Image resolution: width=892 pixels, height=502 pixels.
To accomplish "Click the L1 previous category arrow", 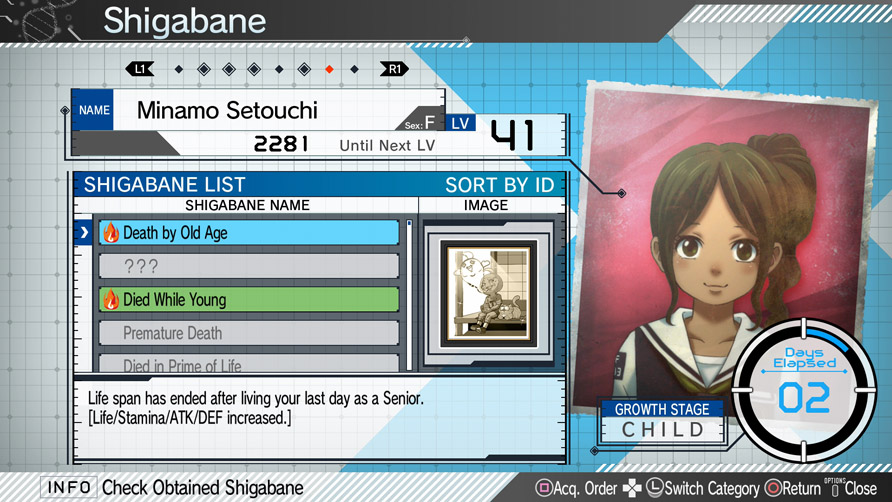I will (x=140, y=69).
